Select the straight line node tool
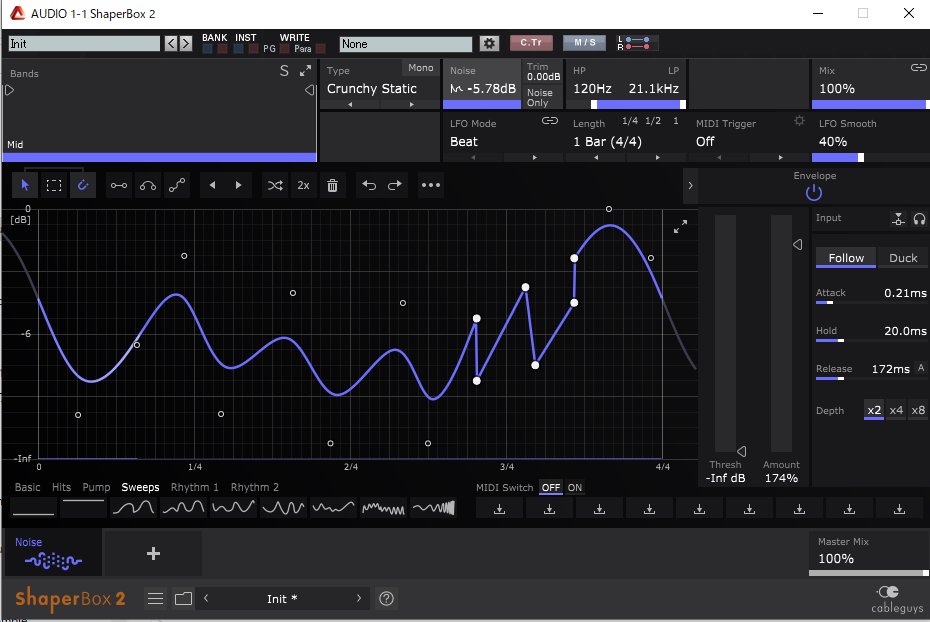Screen dimensions: 930x622 [119, 186]
